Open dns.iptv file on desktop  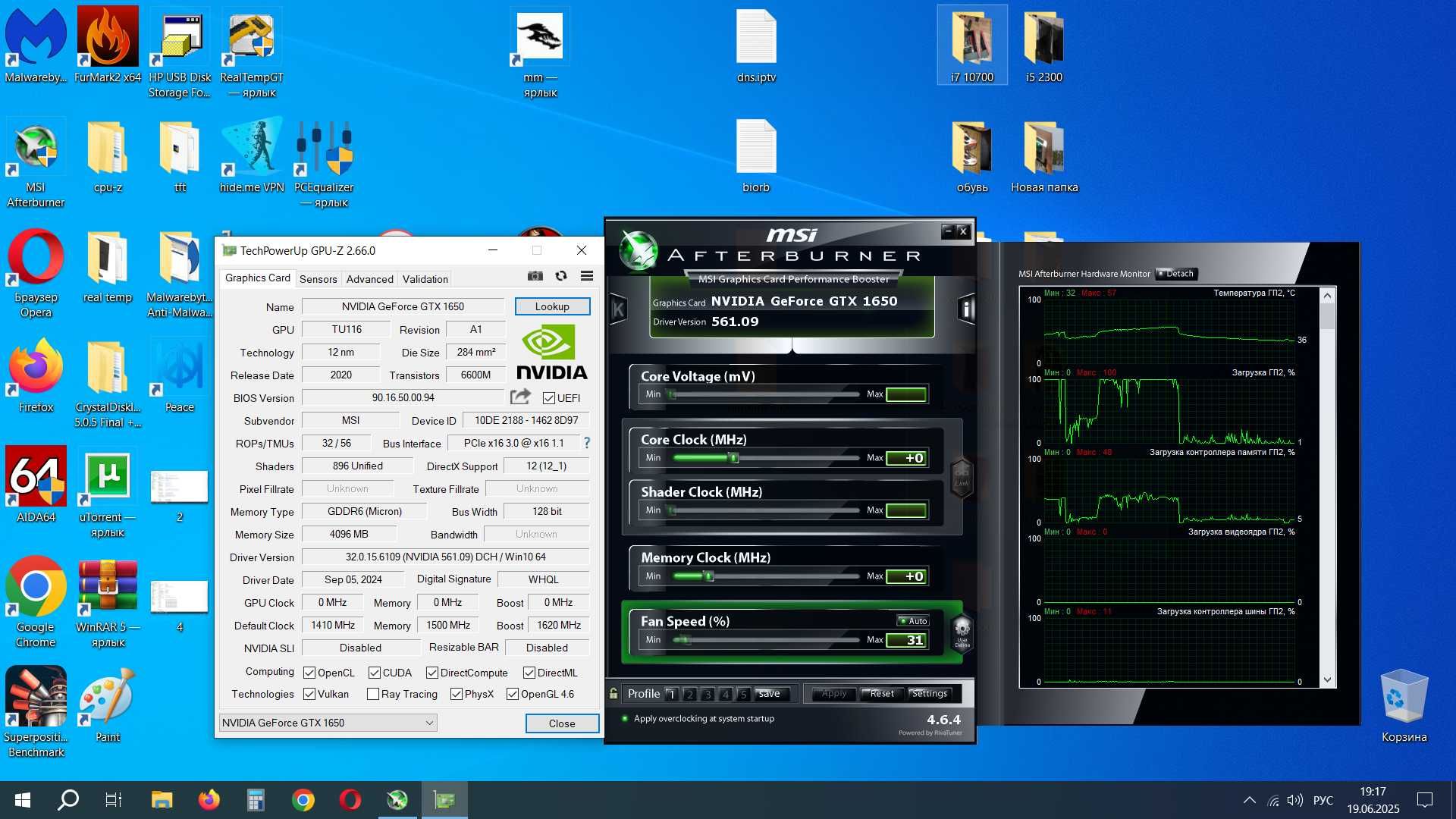756,45
